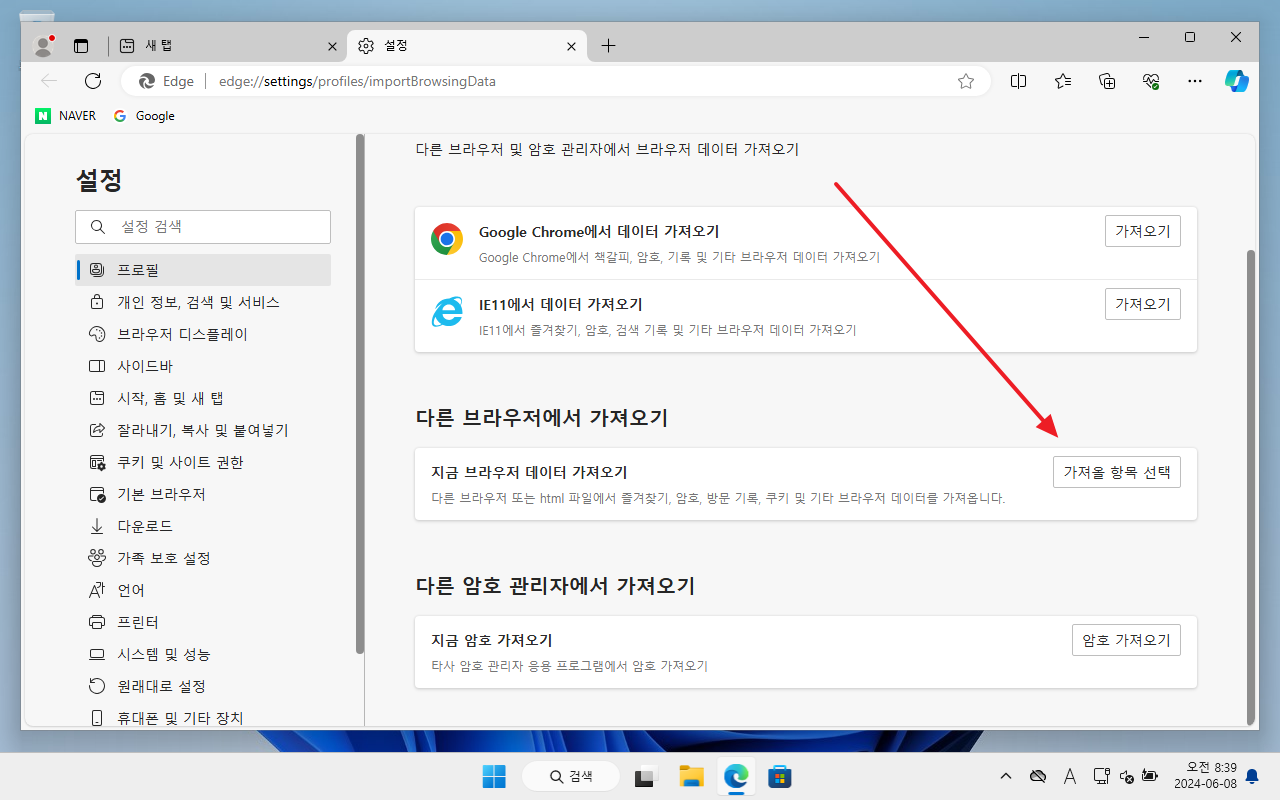1280x800 pixels.
Task: Open the Settings and more menu
Action: (x=1195, y=81)
